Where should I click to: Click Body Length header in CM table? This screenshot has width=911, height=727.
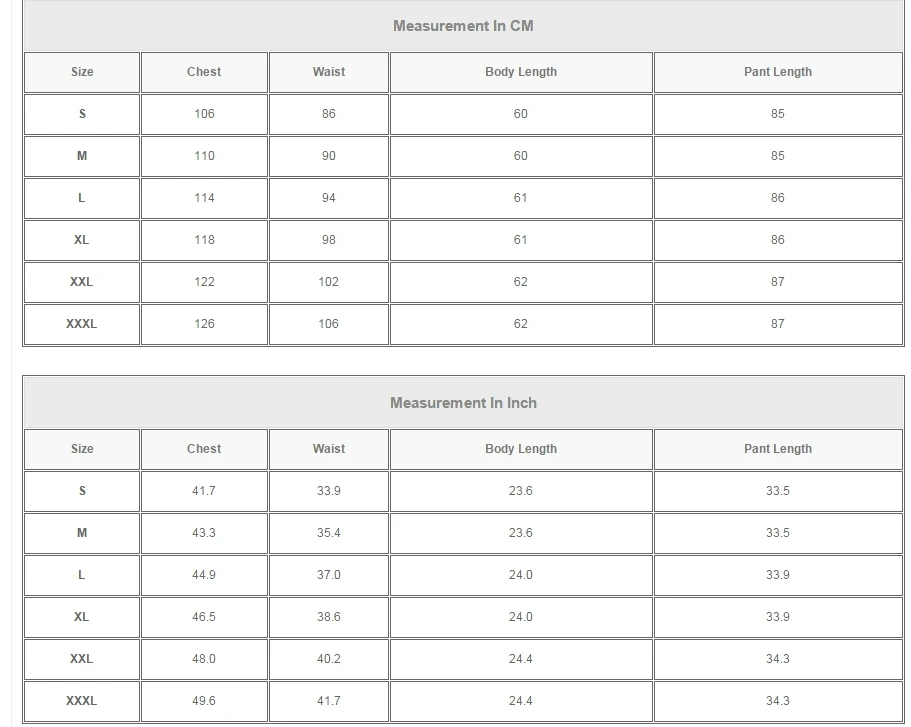pos(521,72)
